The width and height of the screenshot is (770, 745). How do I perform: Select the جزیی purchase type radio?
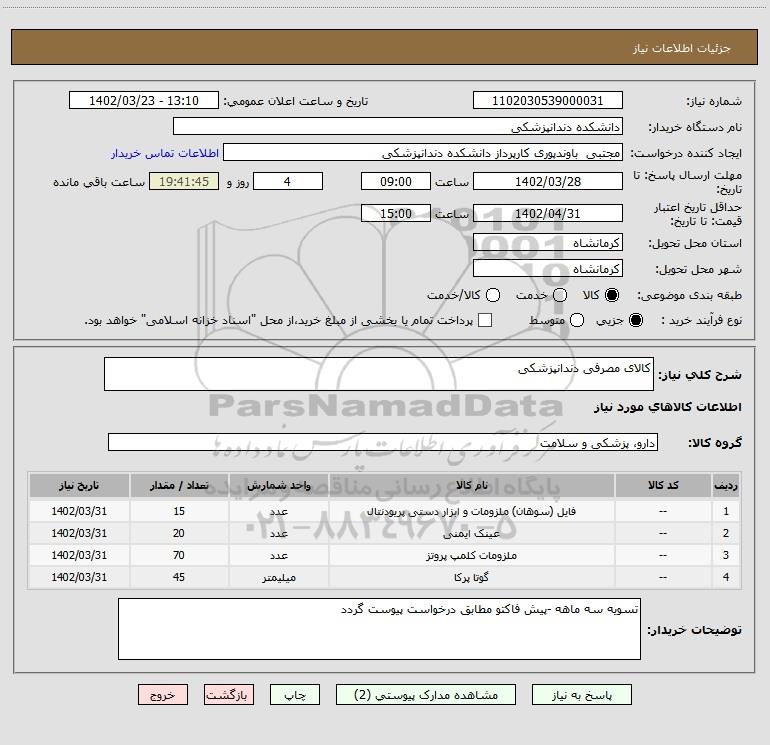[635, 320]
